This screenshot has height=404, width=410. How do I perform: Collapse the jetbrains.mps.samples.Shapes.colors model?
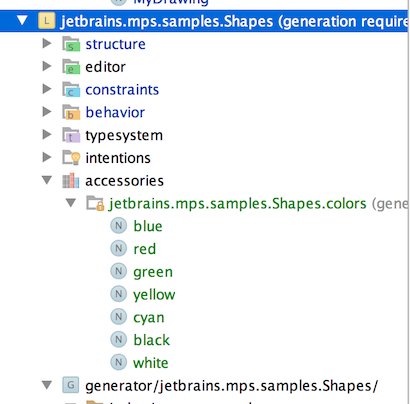(x=71, y=203)
